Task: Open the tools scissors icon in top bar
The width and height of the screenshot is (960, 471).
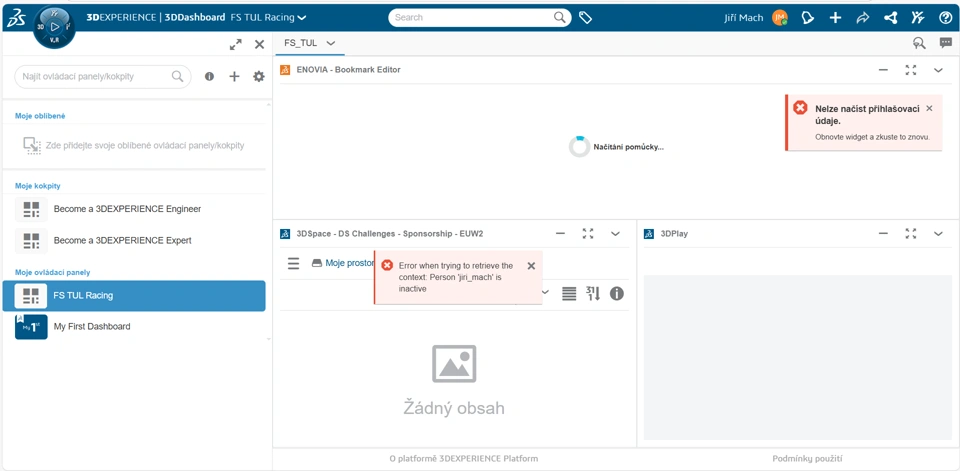Action: click(x=917, y=18)
